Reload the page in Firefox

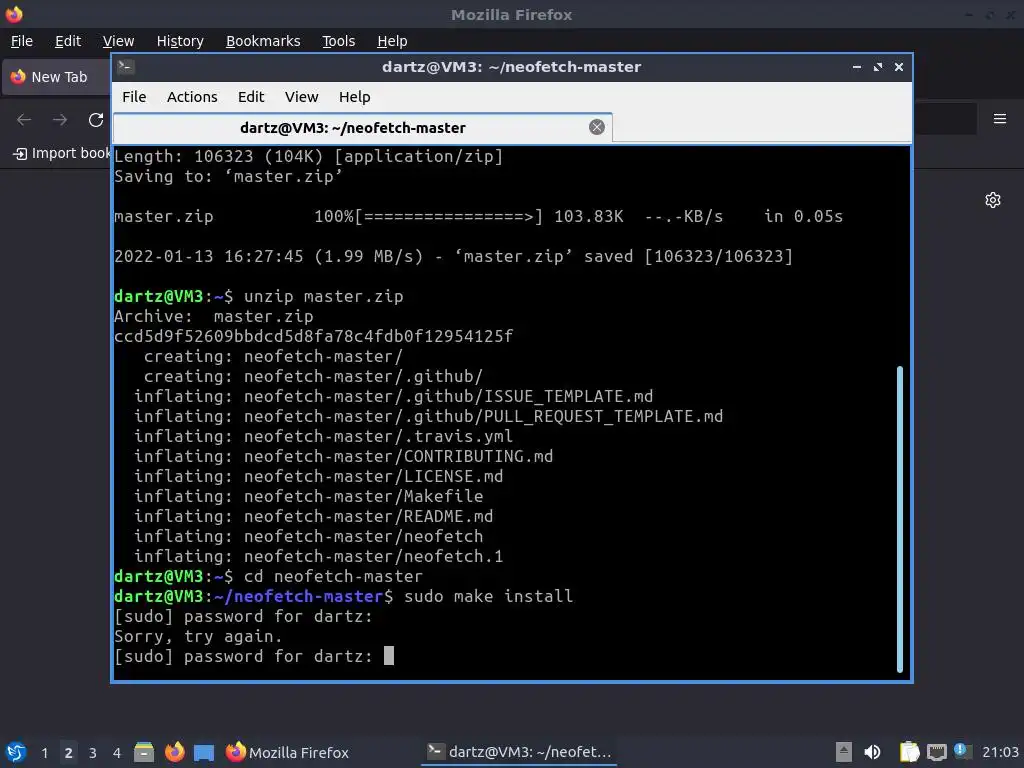(96, 120)
